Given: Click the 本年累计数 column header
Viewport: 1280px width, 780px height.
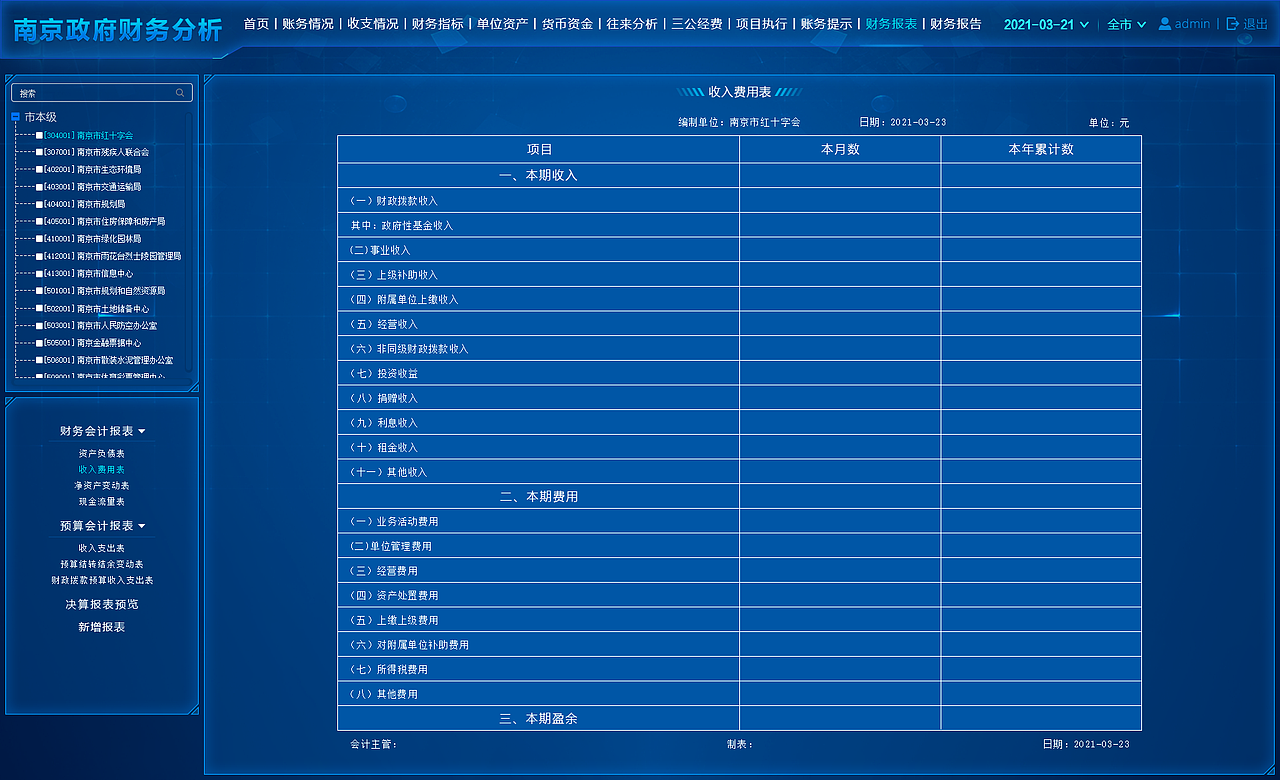Looking at the screenshot, I should click(x=1041, y=149).
